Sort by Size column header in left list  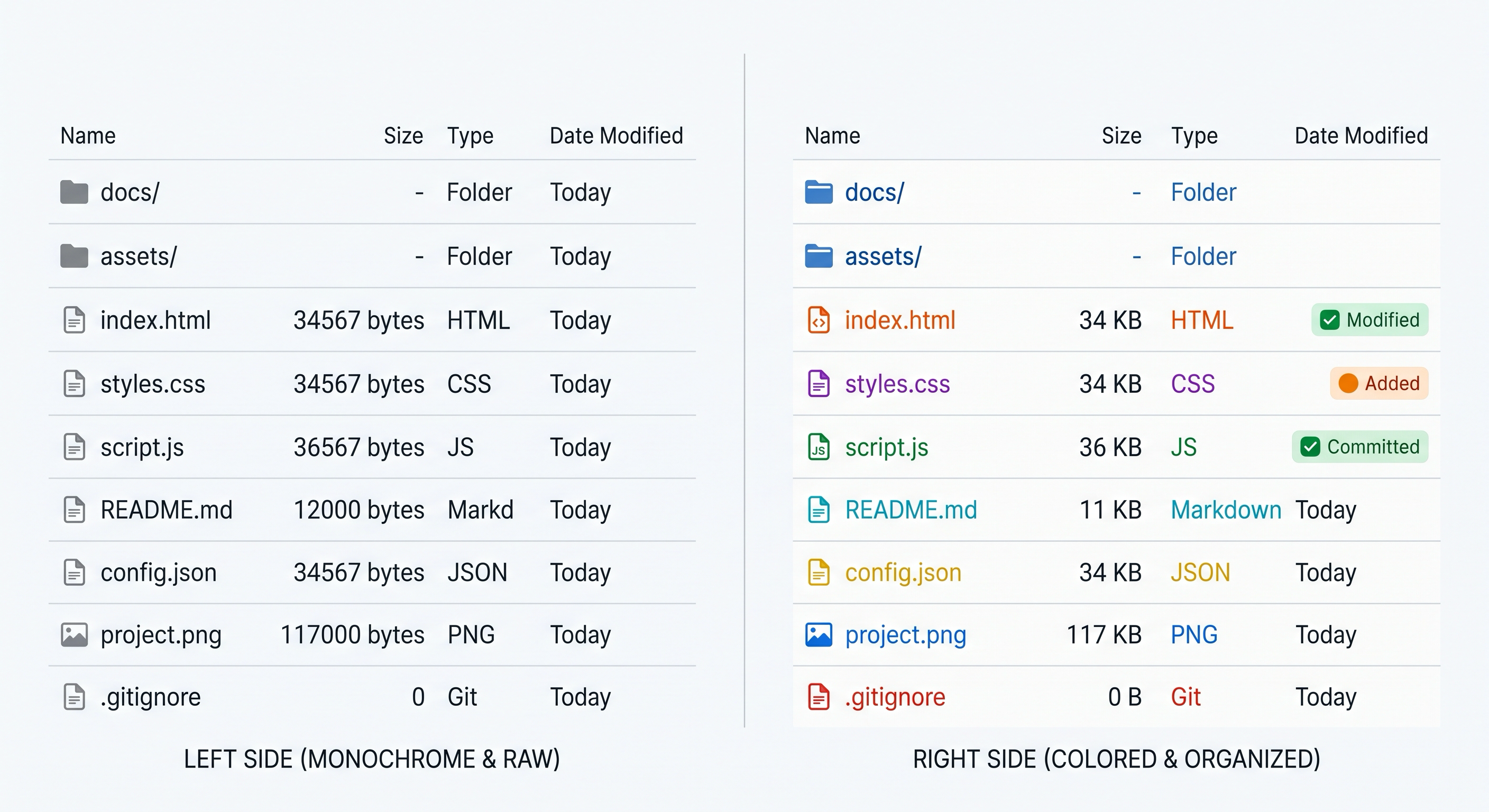point(403,136)
